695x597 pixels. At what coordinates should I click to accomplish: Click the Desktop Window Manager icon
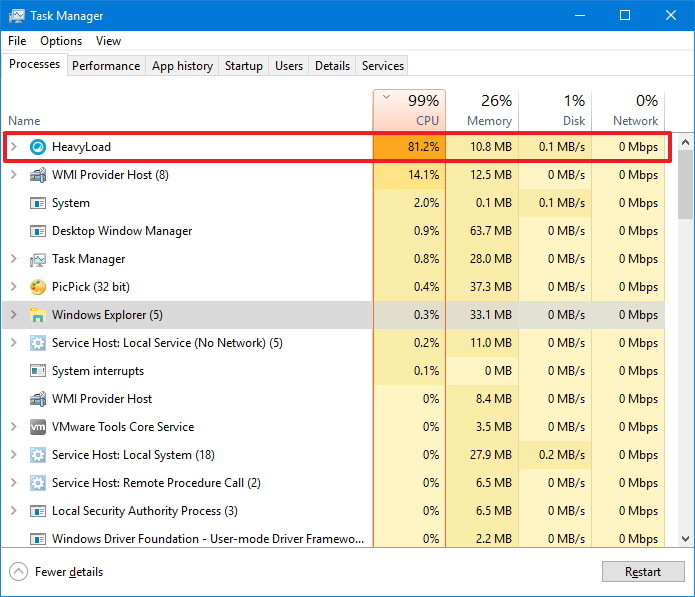coord(38,231)
